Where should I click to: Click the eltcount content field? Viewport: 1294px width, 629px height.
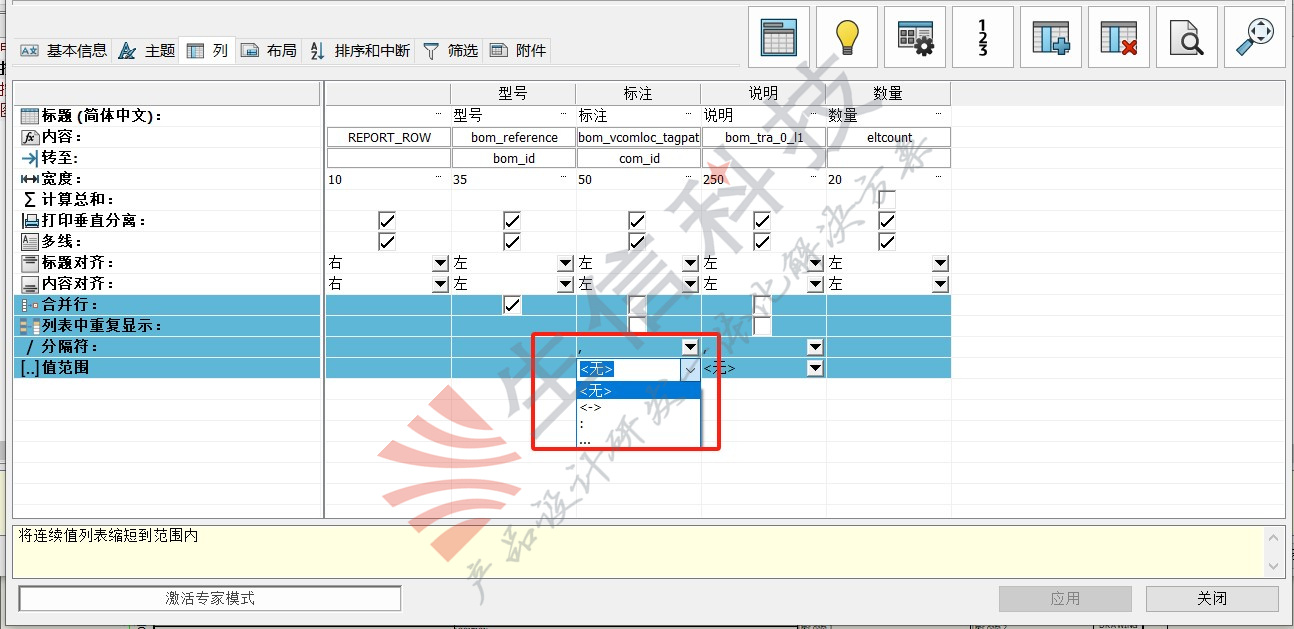click(x=888, y=137)
